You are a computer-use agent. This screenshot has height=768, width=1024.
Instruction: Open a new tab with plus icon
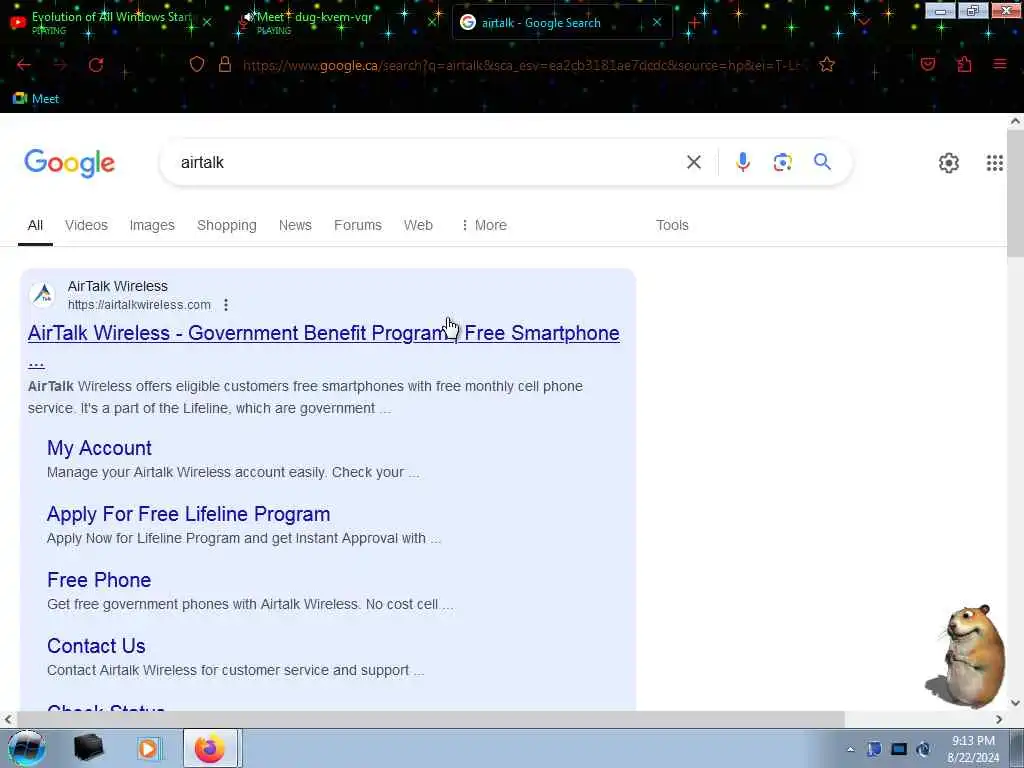click(x=694, y=23)
